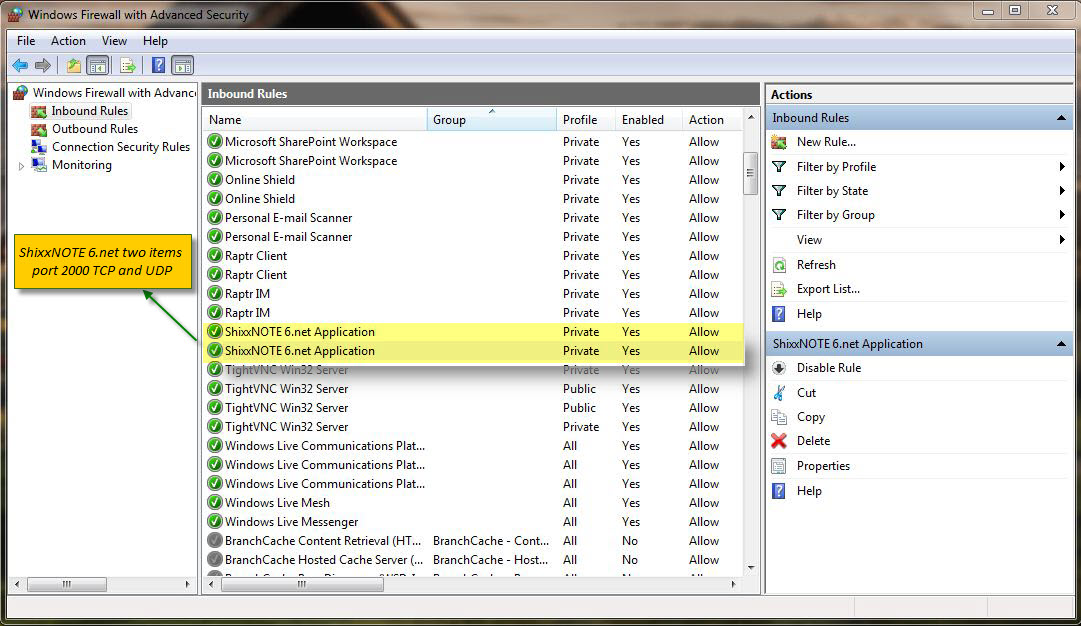Click the Disable Rule icon

[x=779, y=367]
